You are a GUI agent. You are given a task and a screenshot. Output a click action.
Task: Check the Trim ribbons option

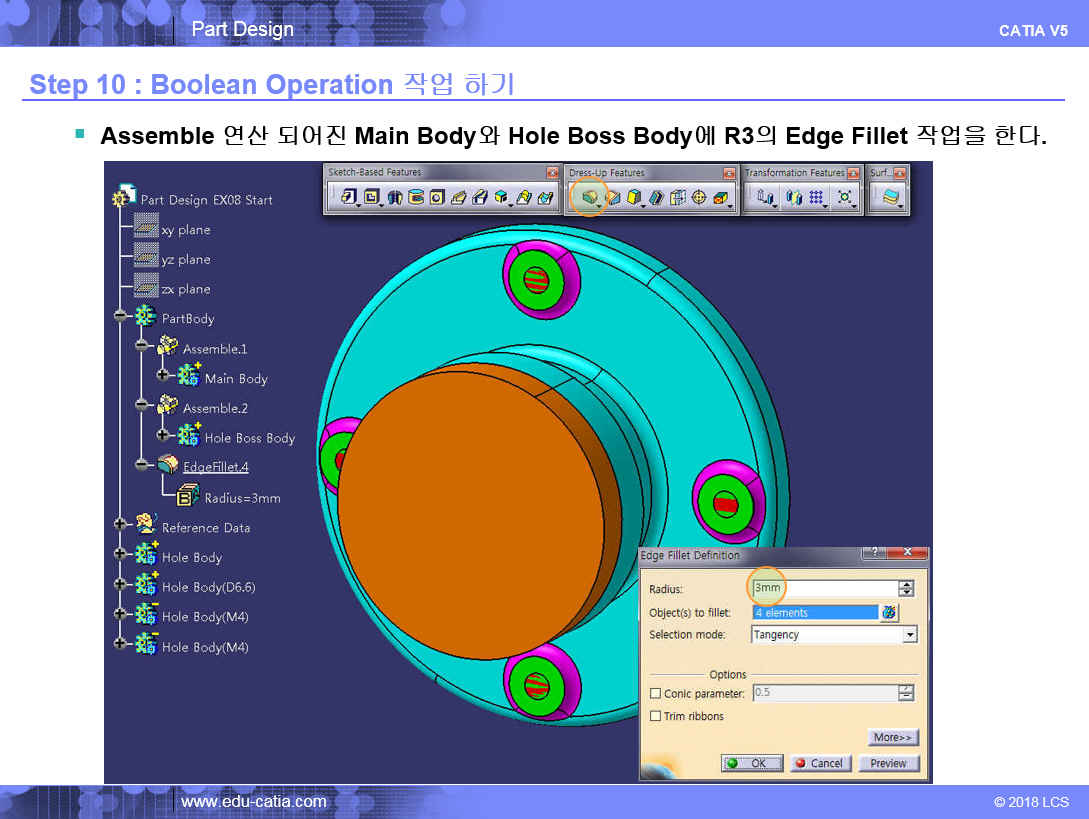(656, 716)
